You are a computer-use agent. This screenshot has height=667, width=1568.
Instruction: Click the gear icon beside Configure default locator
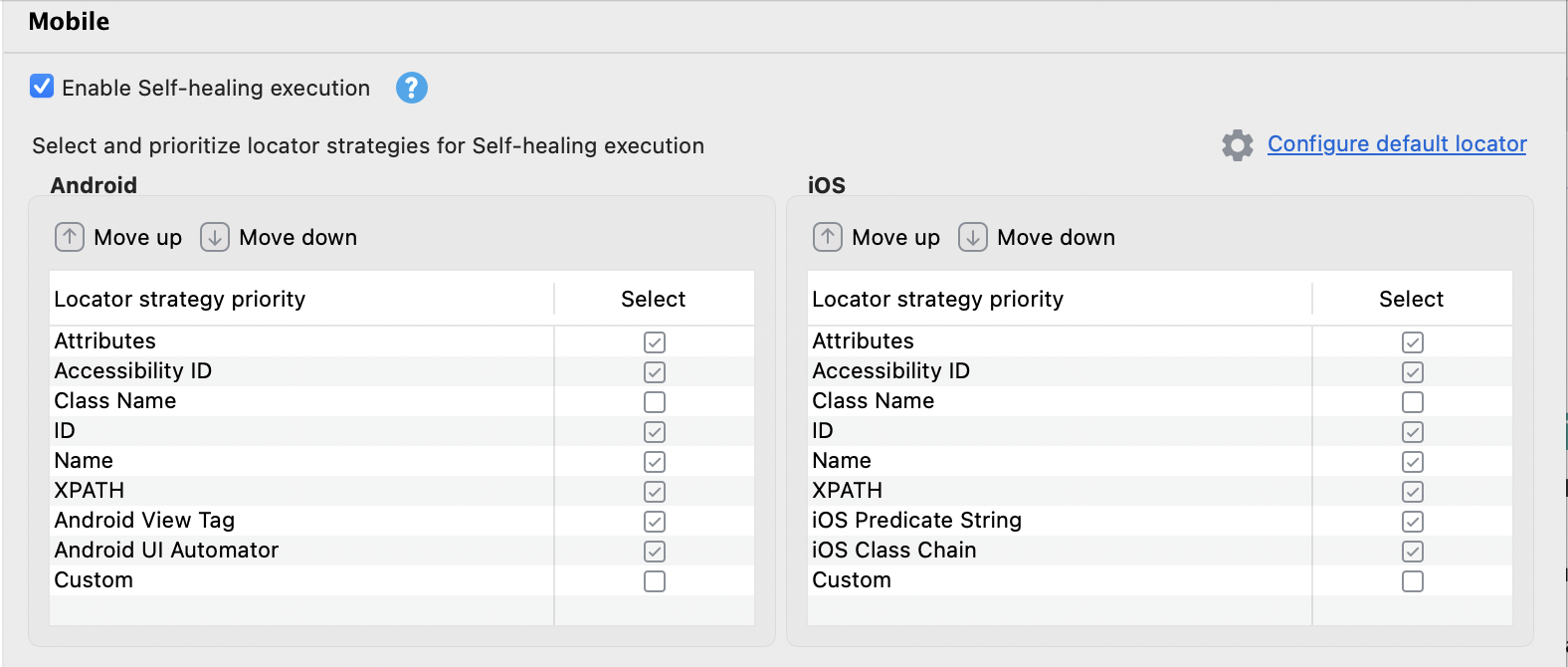pyautogui.click(x=1238, y=145)
